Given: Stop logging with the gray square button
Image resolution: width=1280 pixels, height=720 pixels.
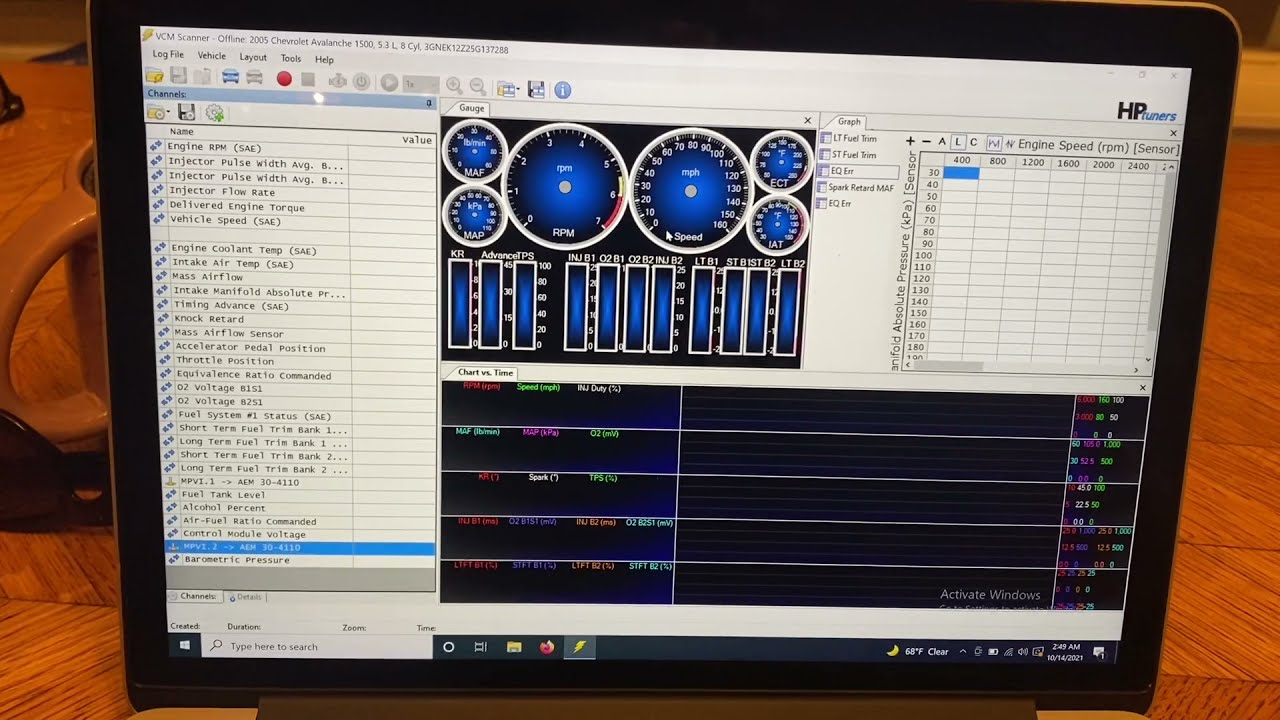Looking at the screenshot, I should click(x=308, y=79).
